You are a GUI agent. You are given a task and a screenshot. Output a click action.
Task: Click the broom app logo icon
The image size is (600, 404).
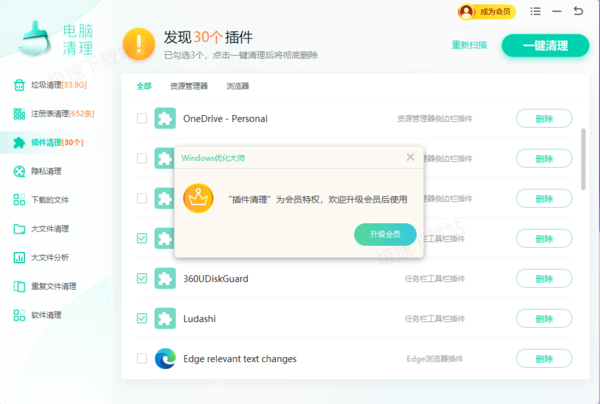coord(34,38)
